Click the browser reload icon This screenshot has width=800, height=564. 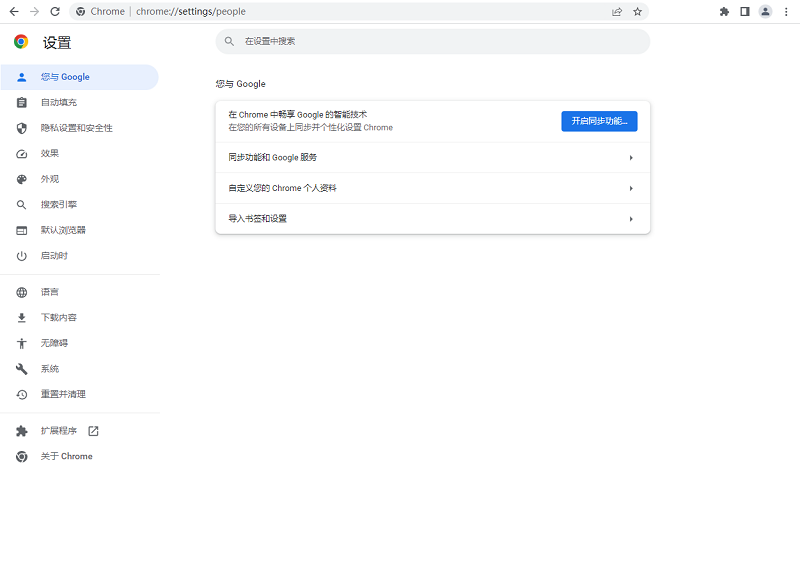pyautogui.click(x=54, y=11)
